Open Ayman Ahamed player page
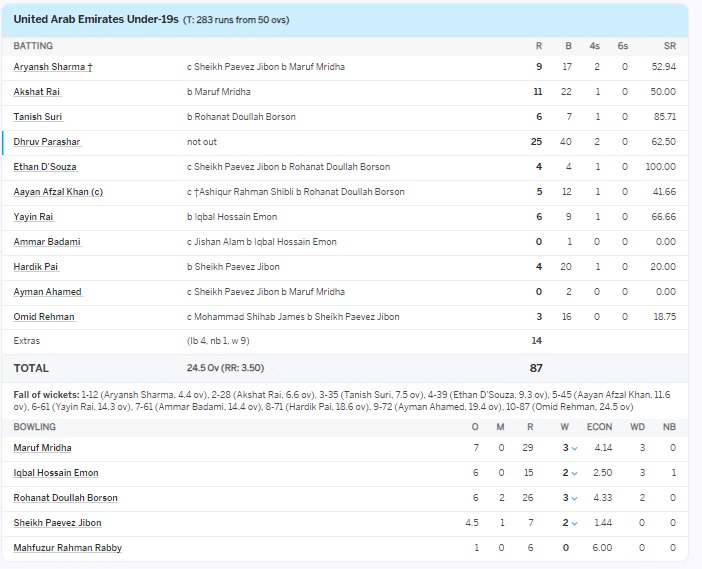702x569 pixels. click(x=48, y=292)
